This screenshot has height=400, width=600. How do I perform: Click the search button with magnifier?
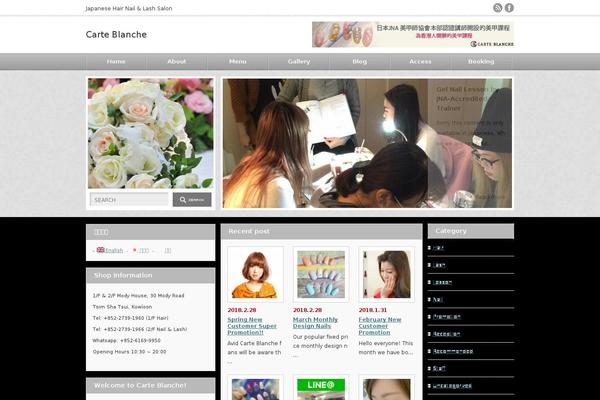[x=192, y=199]
